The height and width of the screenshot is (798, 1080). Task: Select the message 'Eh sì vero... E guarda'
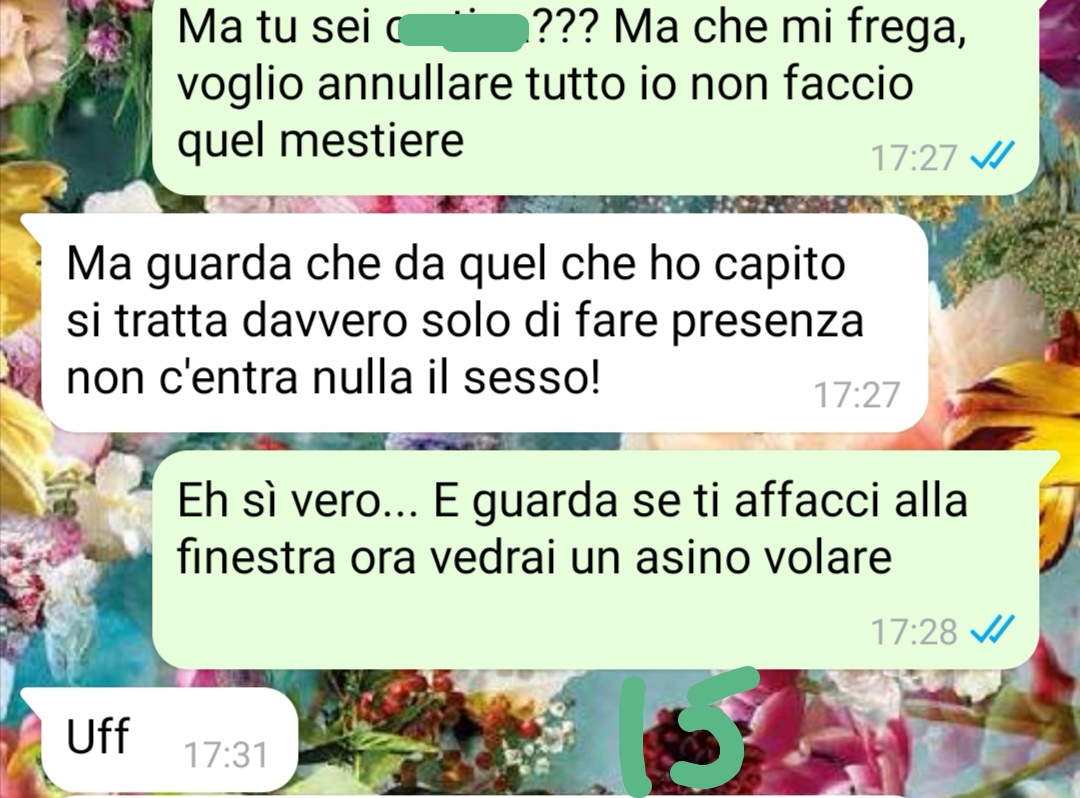coord(595,559)
